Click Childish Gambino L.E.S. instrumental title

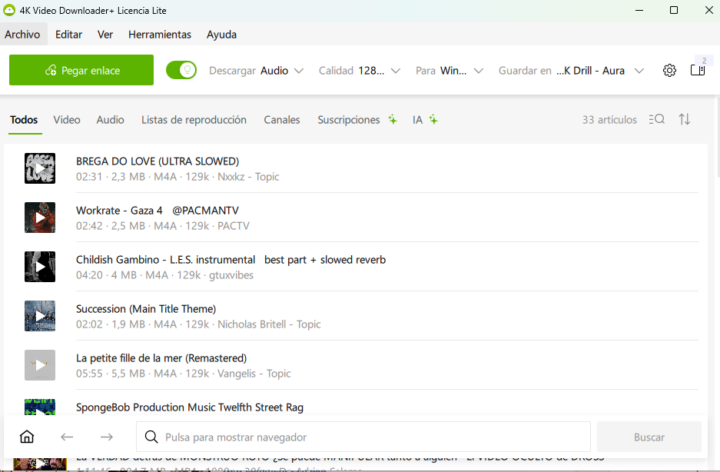(231, 260)
